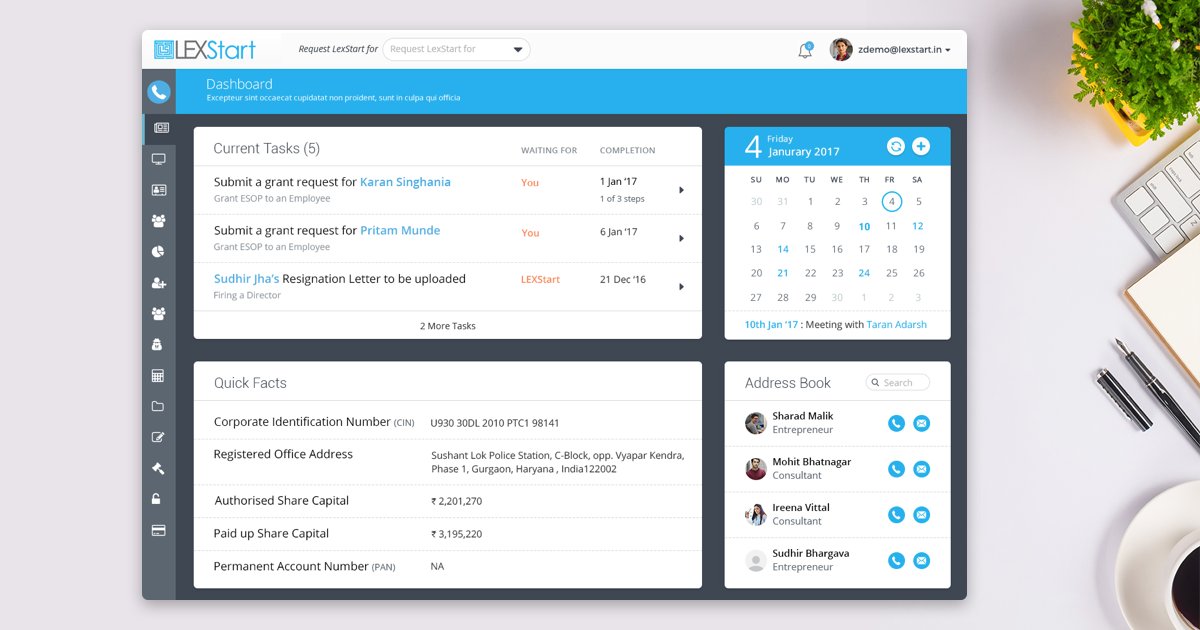This screenshot has height=630, width=1200.
Task: Expand the Pritam Munde task arrow
Action: pos(681,238)
